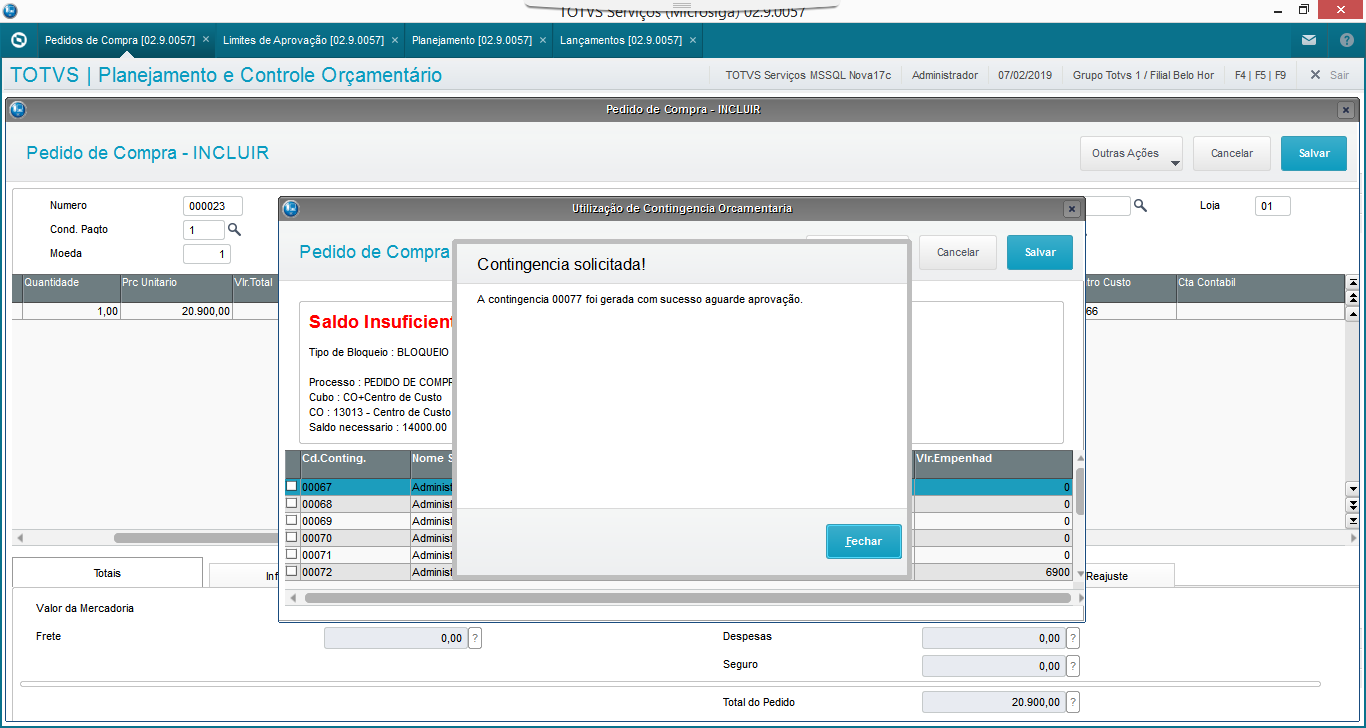Viewport: 1366px width, 728px height.
Task: Click the contingency list horizontal scrollbar
Action: coord(686,598)
